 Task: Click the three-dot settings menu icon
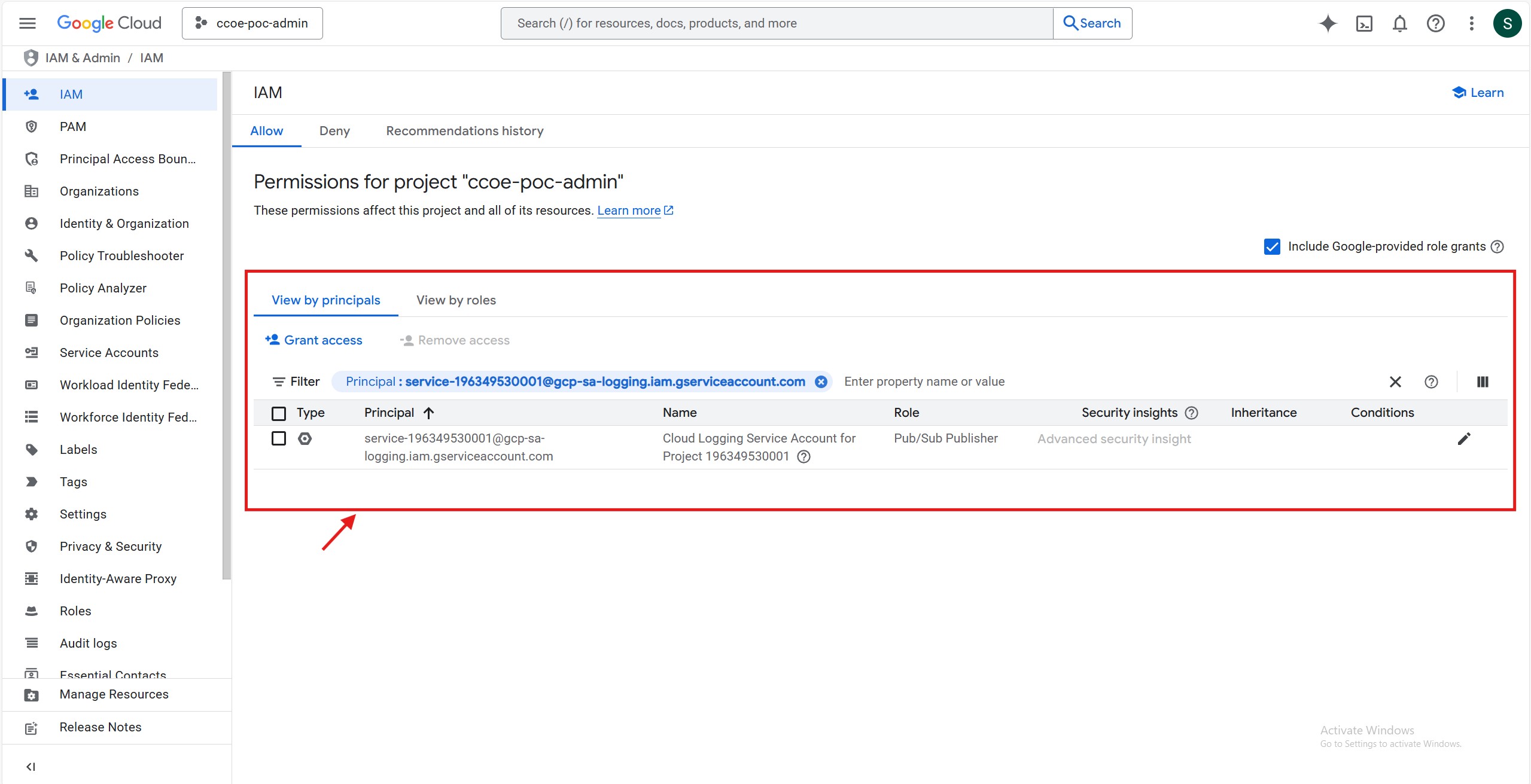[x=1471, y=23]
